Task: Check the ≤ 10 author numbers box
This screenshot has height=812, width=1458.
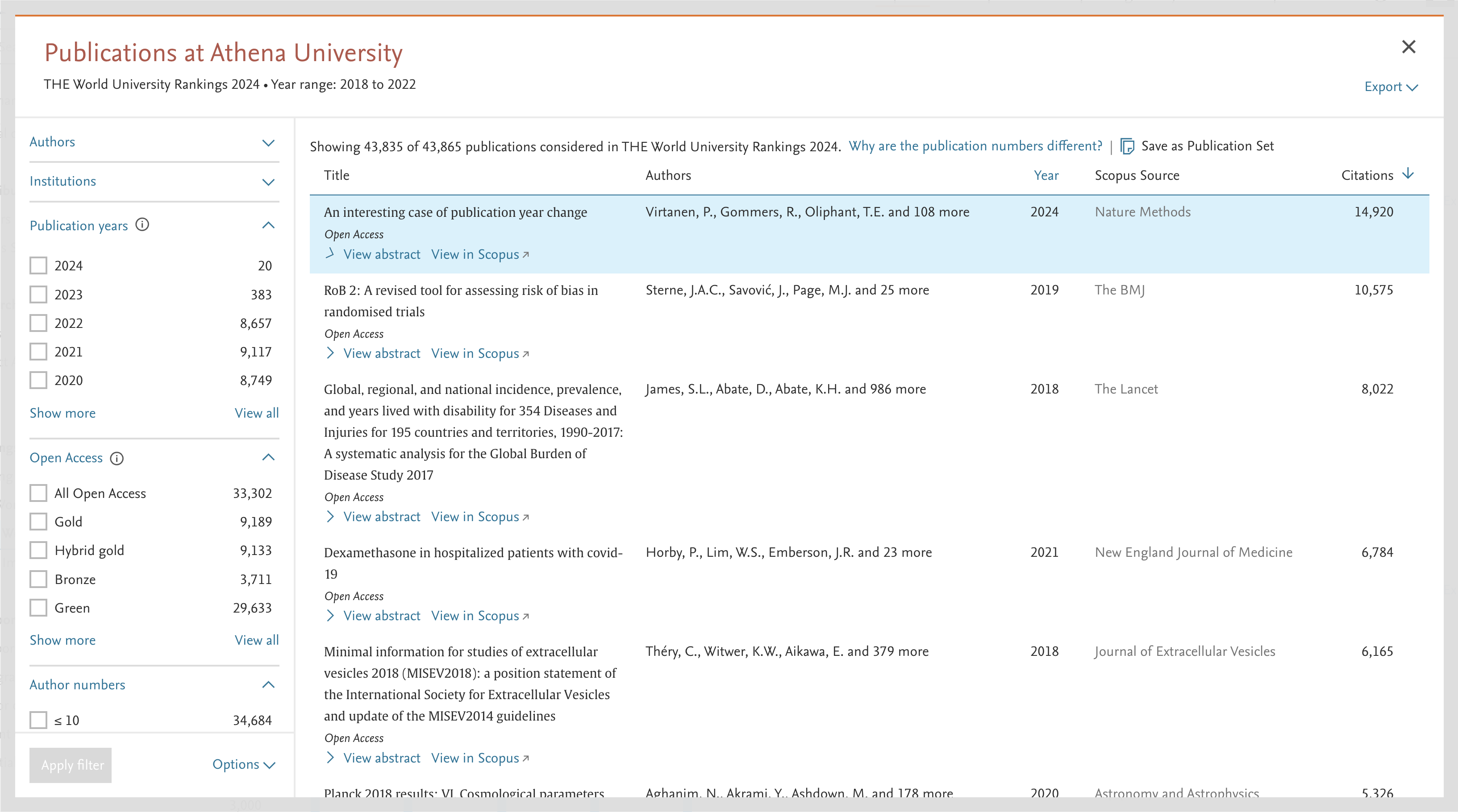Action: (x=38, y=721)
